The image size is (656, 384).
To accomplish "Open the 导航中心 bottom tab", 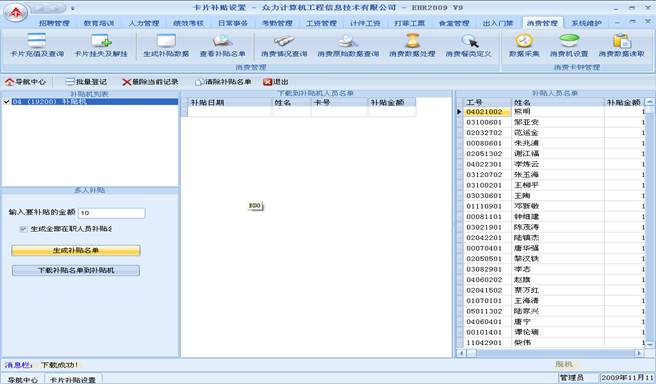I will click(23, 380).
